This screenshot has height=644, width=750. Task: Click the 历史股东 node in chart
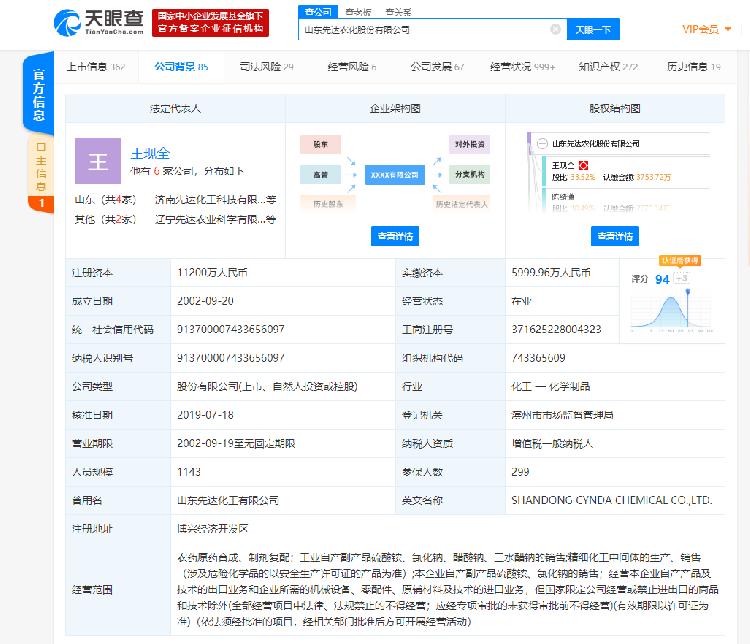(328, 204)
